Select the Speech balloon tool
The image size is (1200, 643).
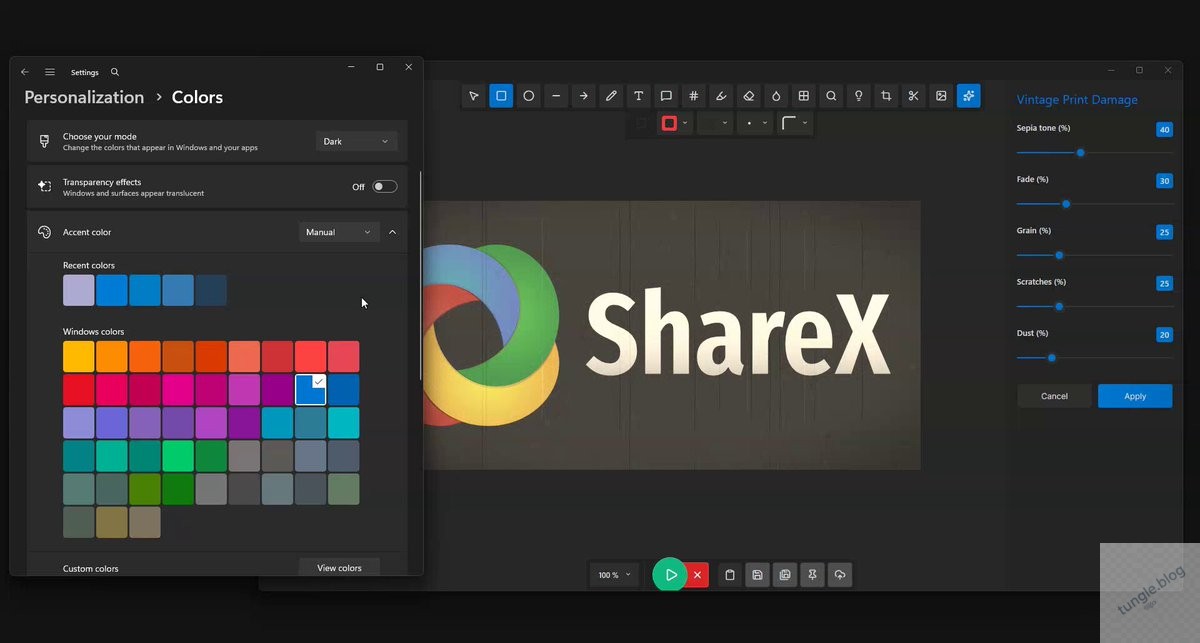coord(666,96)
